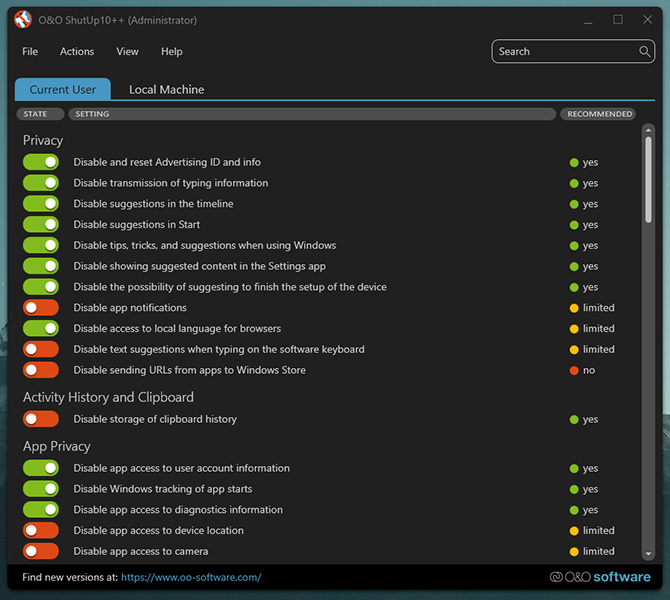Select 'Disable Windows tracking of app starts' text
The width and height of the screenshot is (670, 600).
(x=163, y=489)
